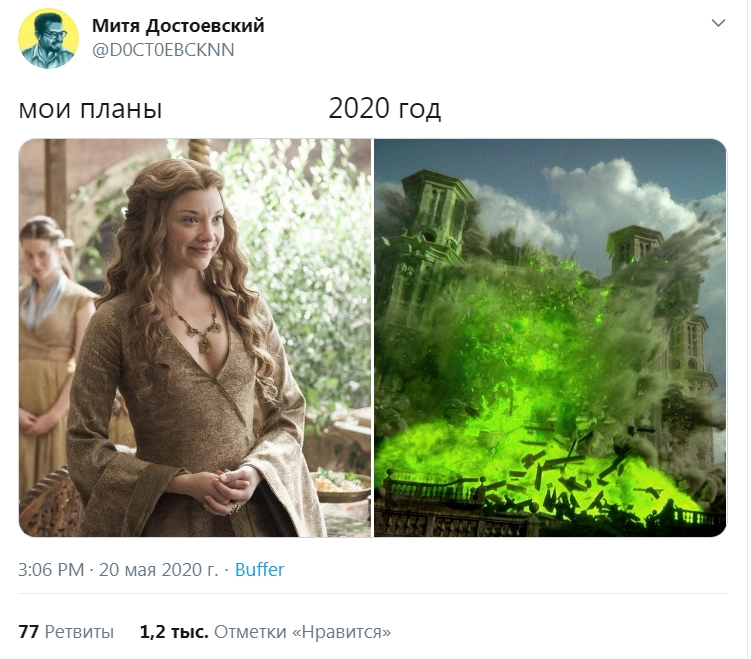Click the tweet text мои планы

click(90, 109)
